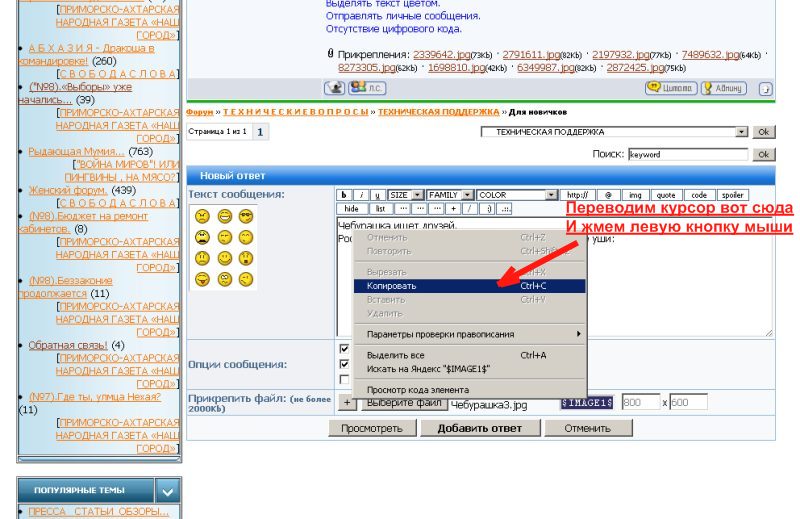Click the list tag button
800x519 pixels.
pos(381,208)
